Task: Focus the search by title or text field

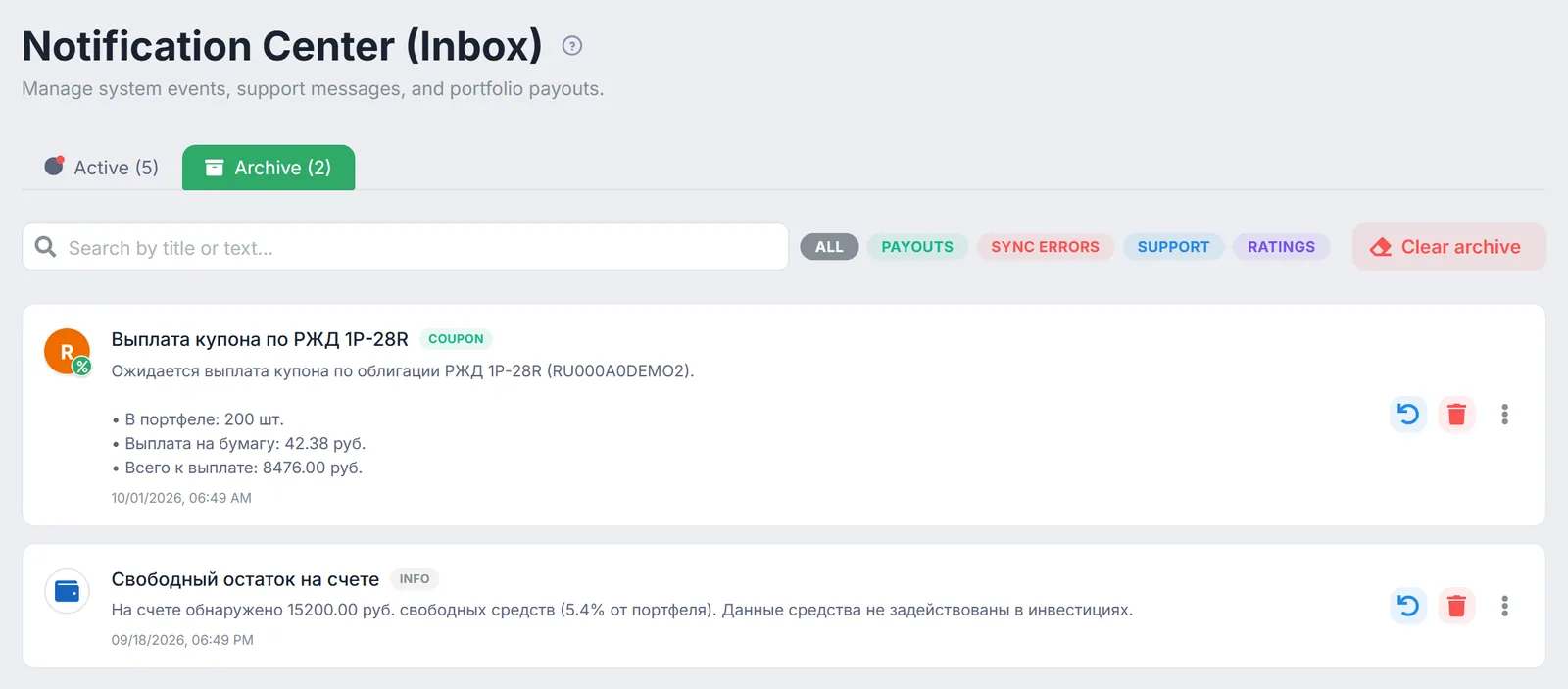Action: pyautogui.click(x=405, y=247)
